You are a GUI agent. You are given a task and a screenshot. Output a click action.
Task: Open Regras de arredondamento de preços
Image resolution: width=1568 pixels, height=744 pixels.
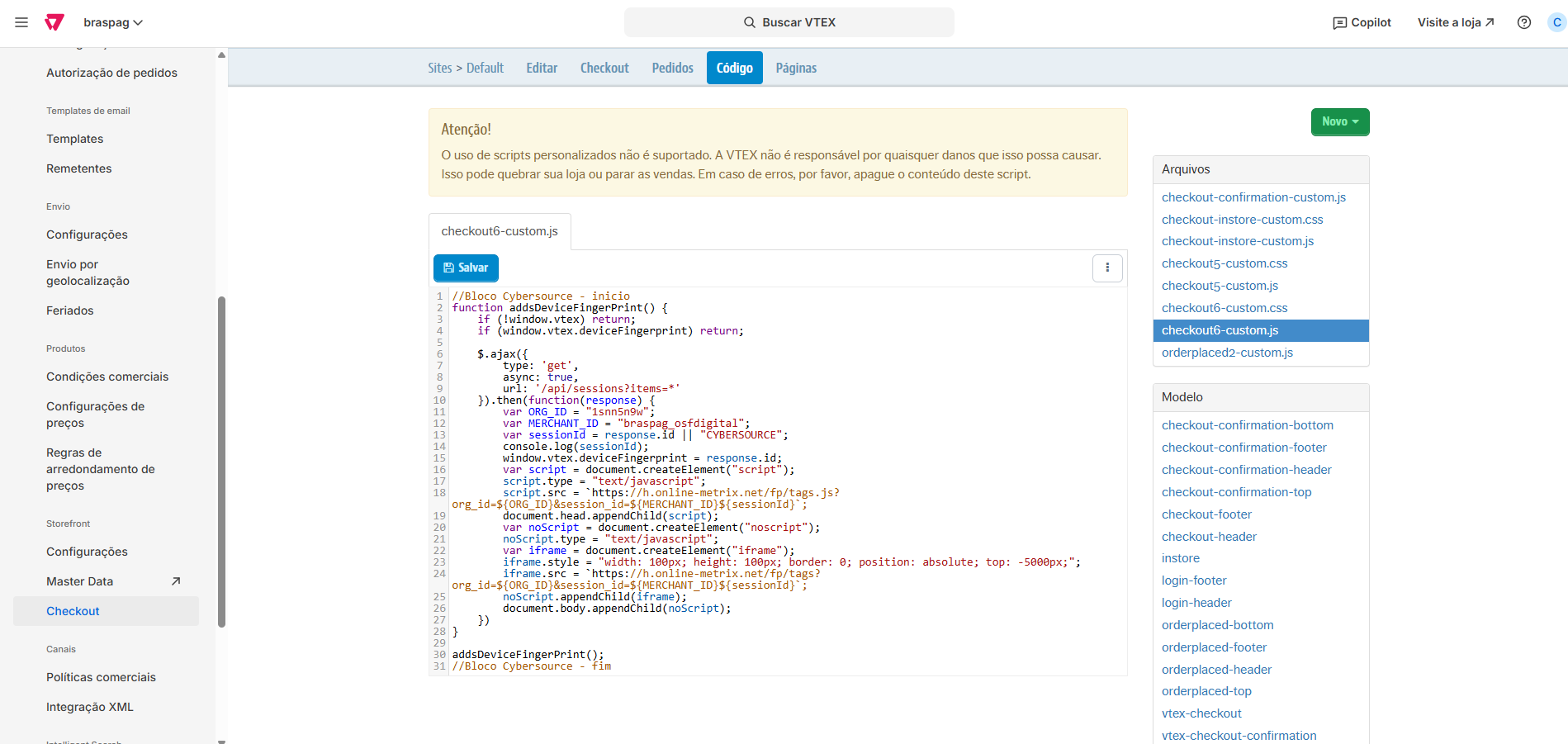pos(100,469)
